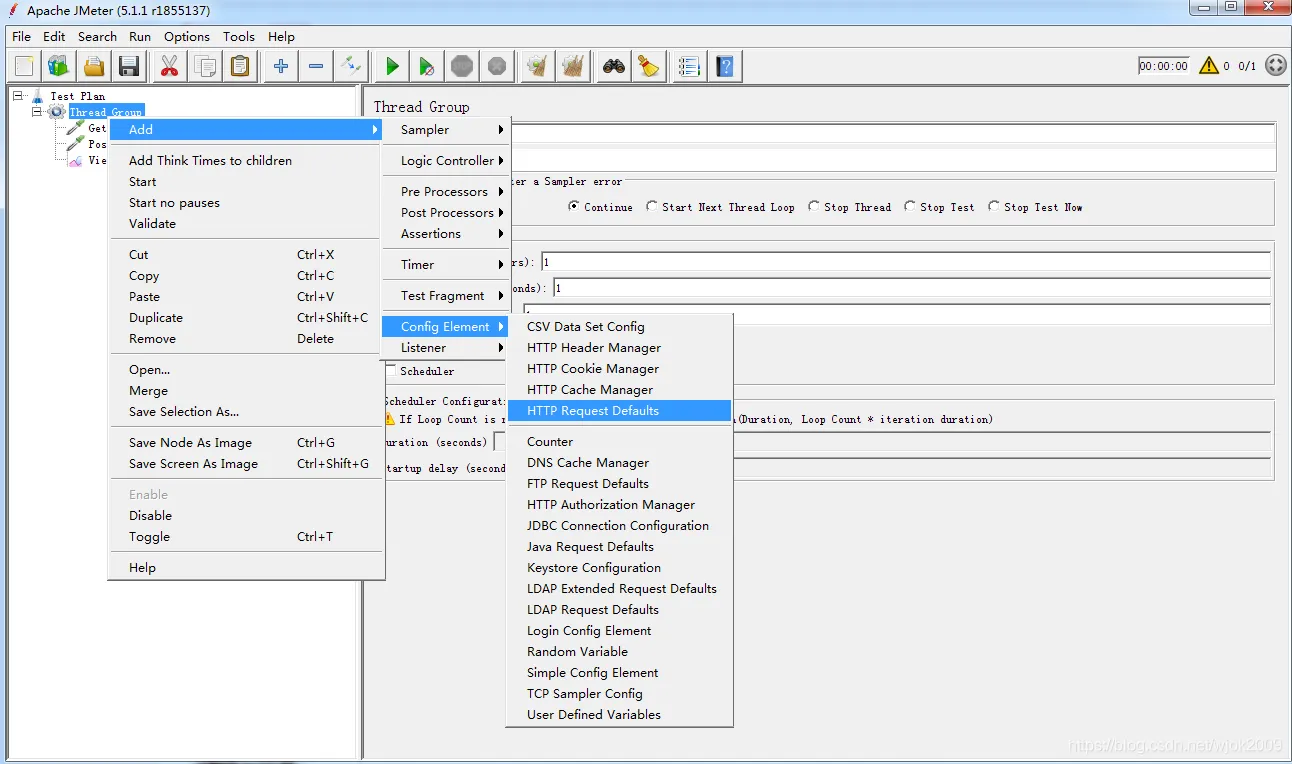Click the Thread Group name input field

tap(892, 134)
